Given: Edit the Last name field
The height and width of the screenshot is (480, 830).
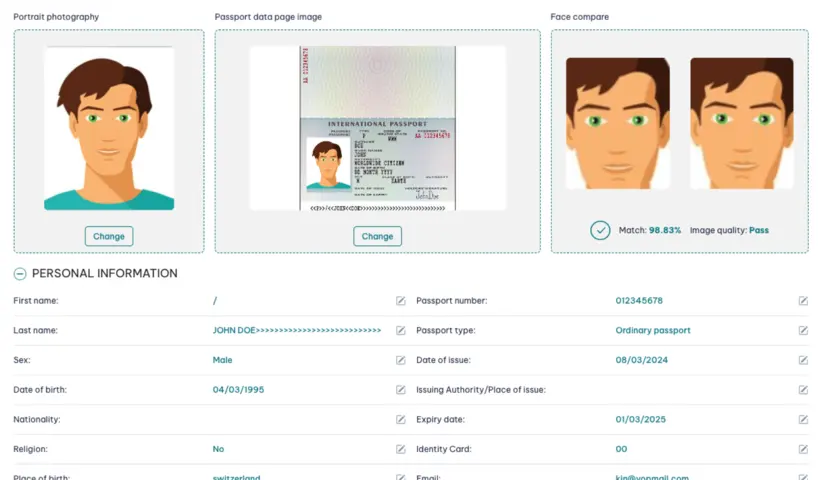Looking at the screenshot, I should click(401, 330).
